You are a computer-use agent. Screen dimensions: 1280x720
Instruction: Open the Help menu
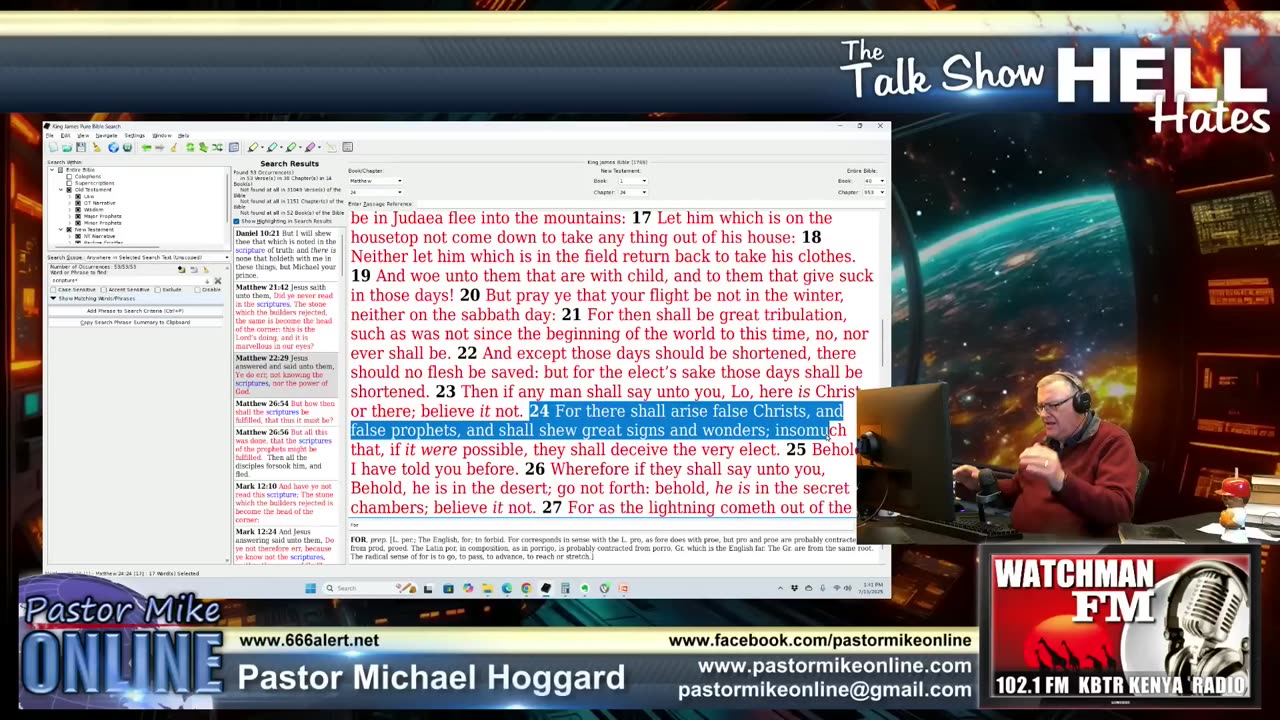183,135
